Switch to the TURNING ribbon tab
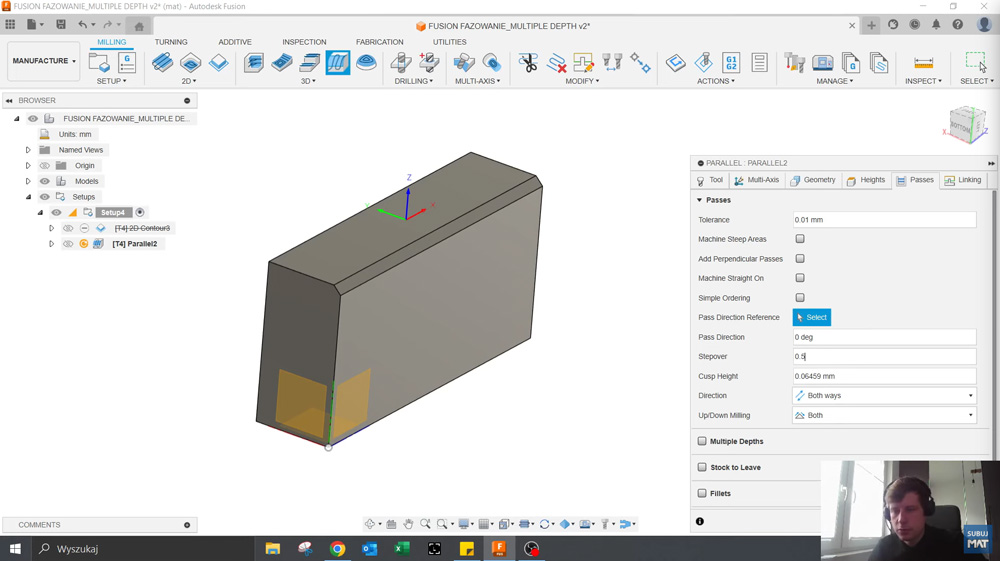The width and height of the screenshot is (1000, 561). (171, 42)
